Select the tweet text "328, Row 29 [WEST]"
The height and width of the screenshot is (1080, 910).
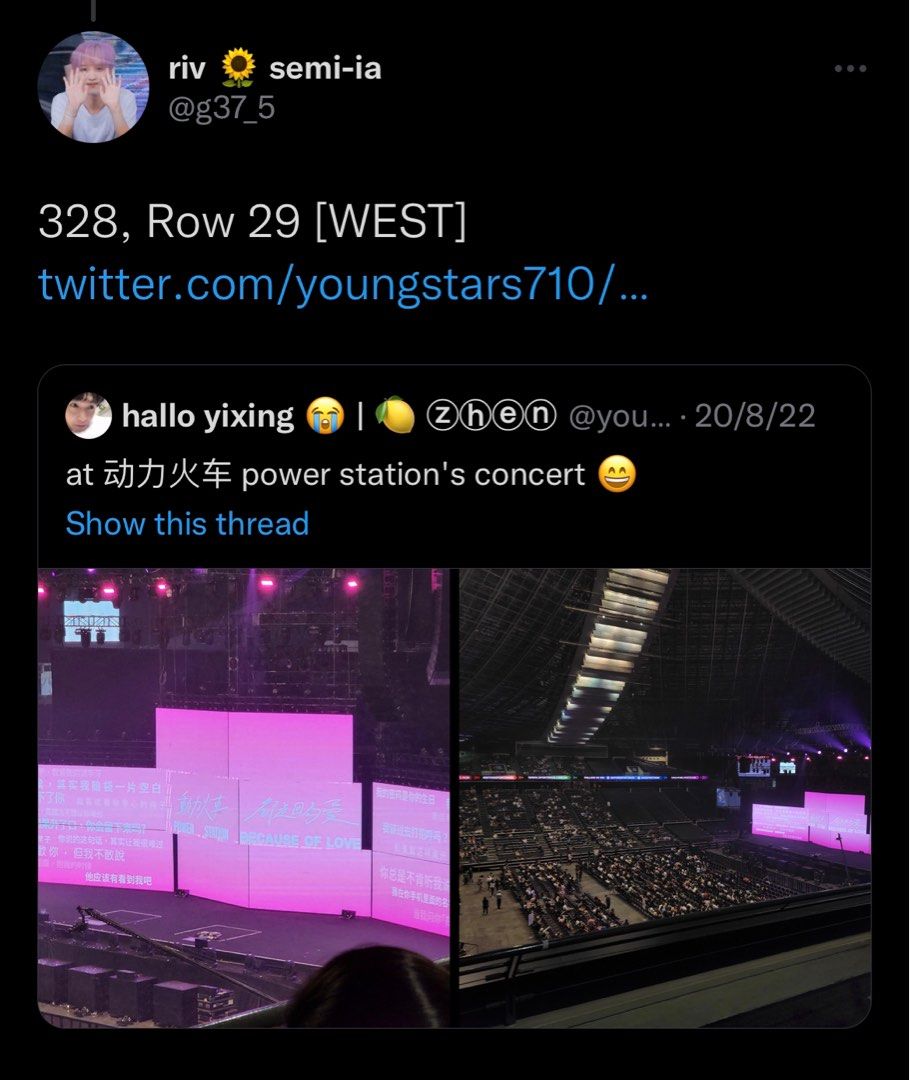(x=252, y=222)
